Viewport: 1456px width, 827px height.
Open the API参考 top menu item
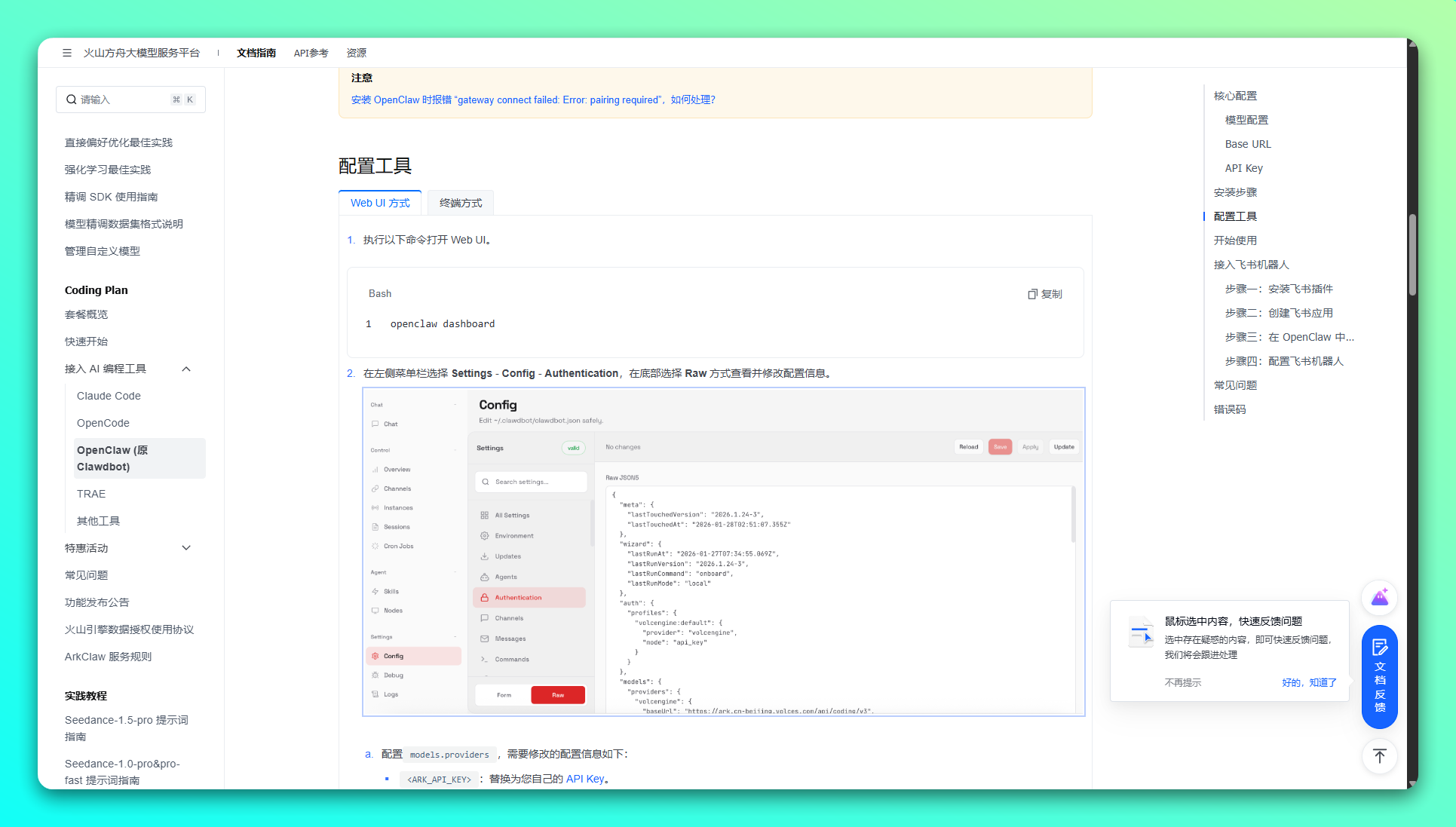coord(311,53)
